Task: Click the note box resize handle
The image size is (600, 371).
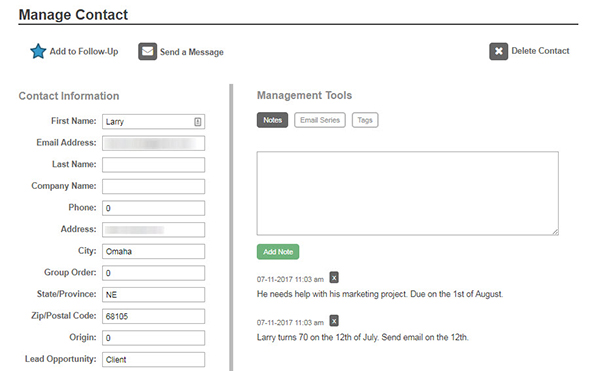Action: click(555, 232)
